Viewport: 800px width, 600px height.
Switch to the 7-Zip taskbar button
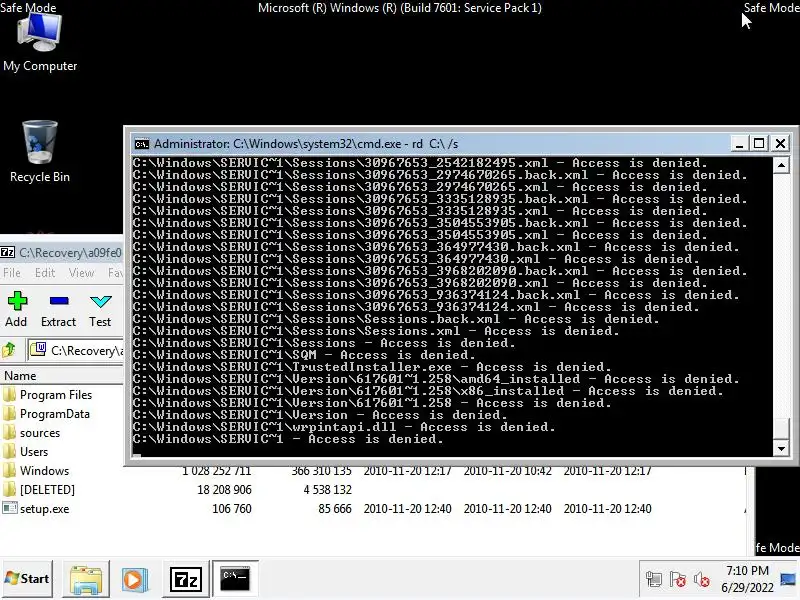coord(186,579)
